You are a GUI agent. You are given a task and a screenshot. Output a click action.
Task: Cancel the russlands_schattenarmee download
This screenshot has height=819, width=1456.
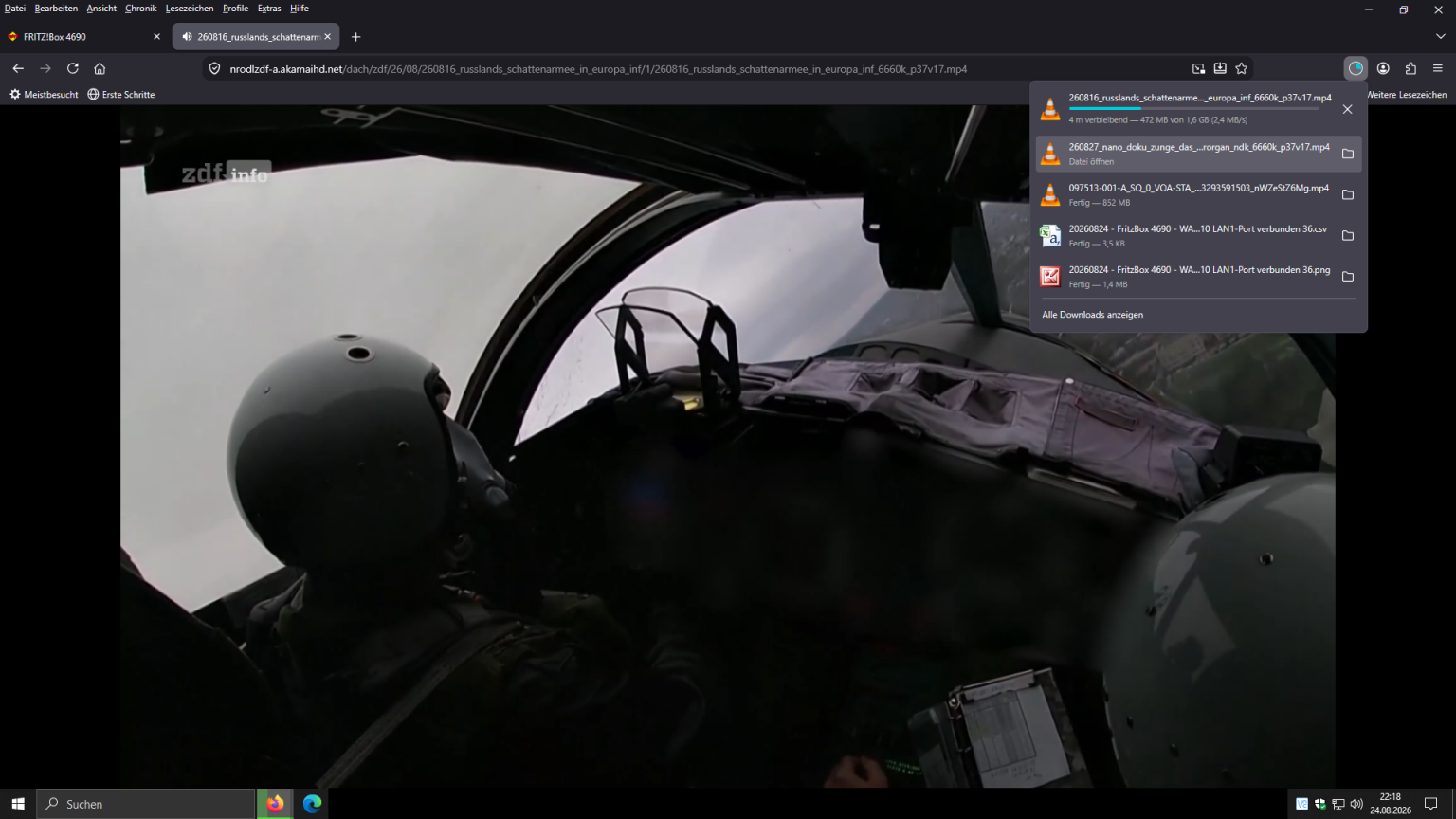click(1348, 109)
